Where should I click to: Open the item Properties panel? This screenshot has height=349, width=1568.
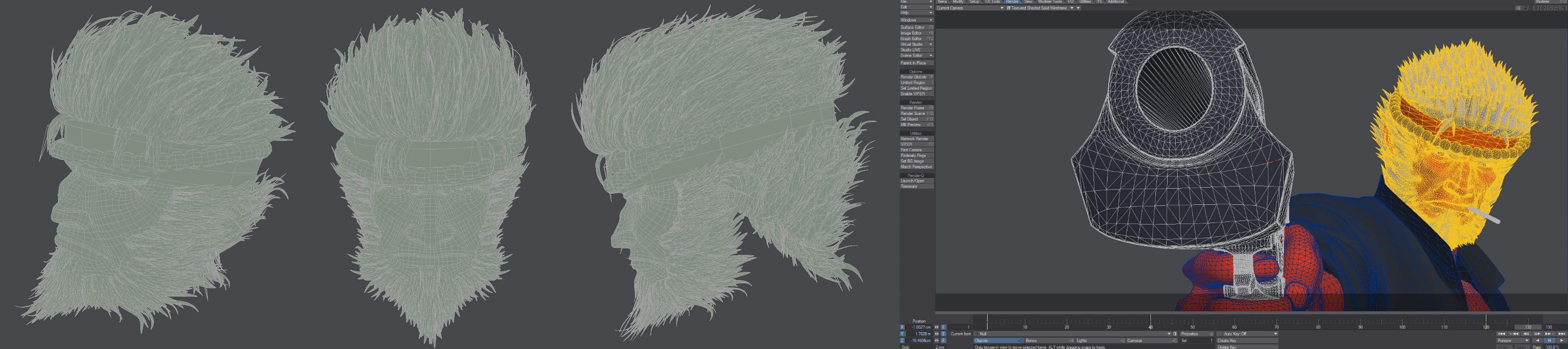pyautogui.click(x=1197, y=334)
